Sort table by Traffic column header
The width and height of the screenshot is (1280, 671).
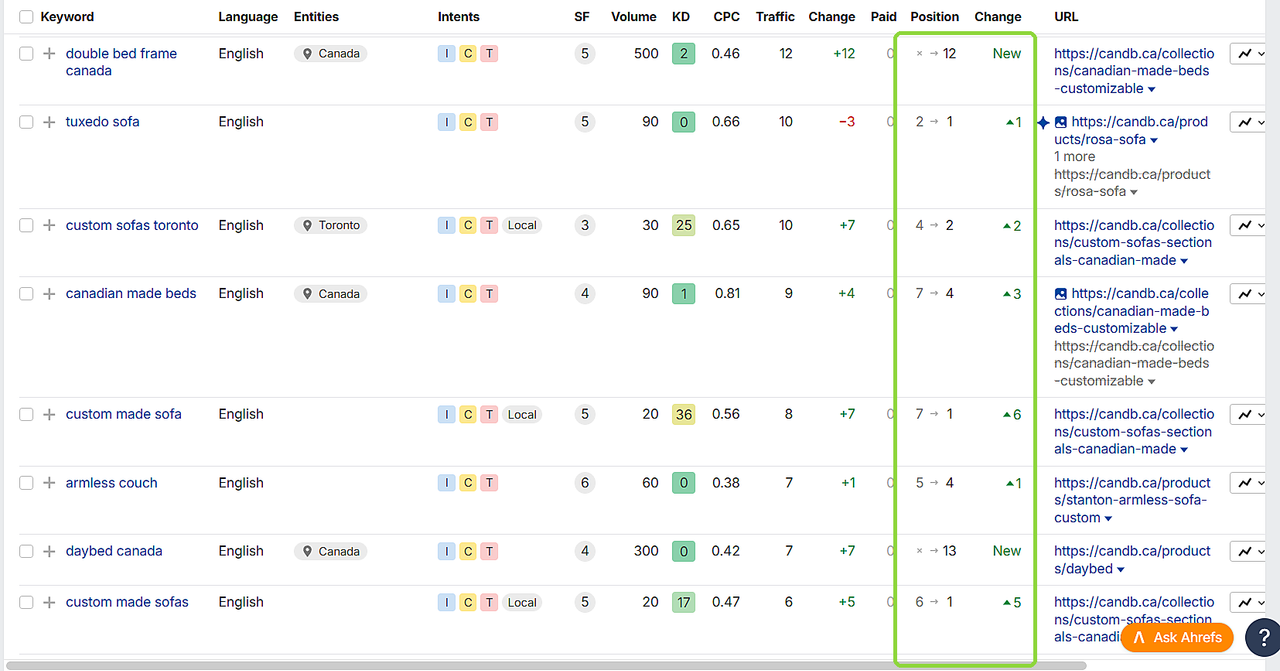pyautogui.click(x=775, y=17)
